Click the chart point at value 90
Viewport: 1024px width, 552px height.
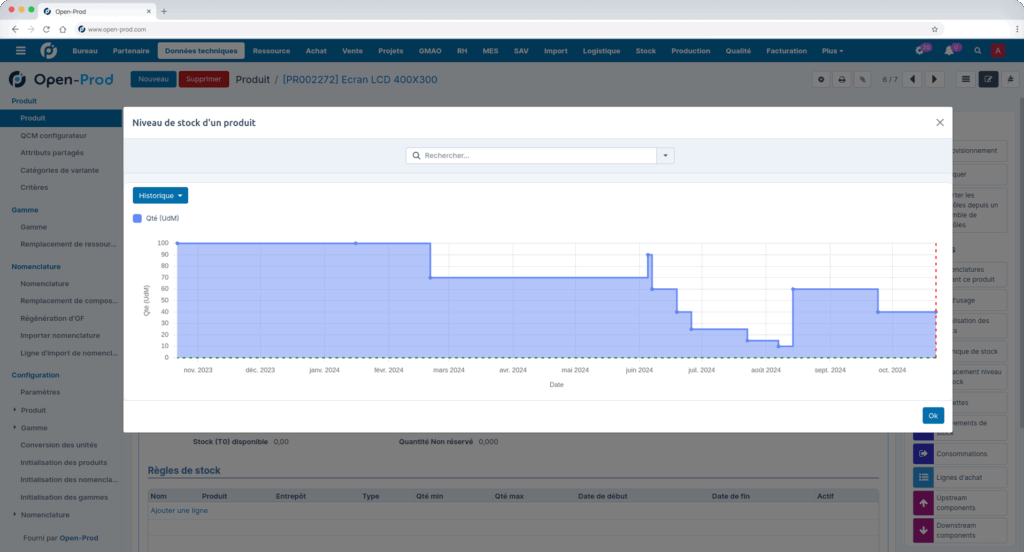[x=648, y=255]
